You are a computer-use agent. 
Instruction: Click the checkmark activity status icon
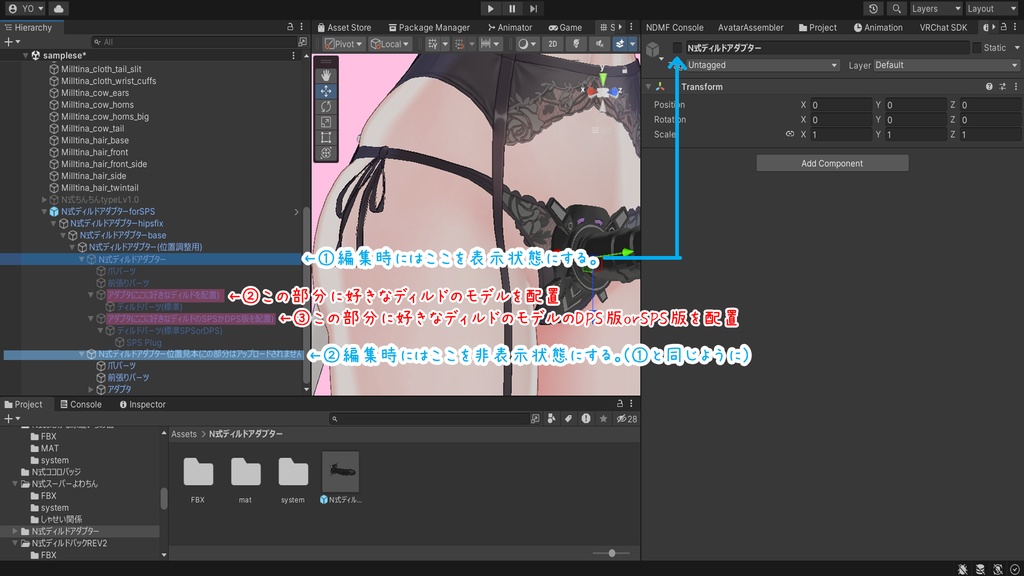tap(1014, 569)
